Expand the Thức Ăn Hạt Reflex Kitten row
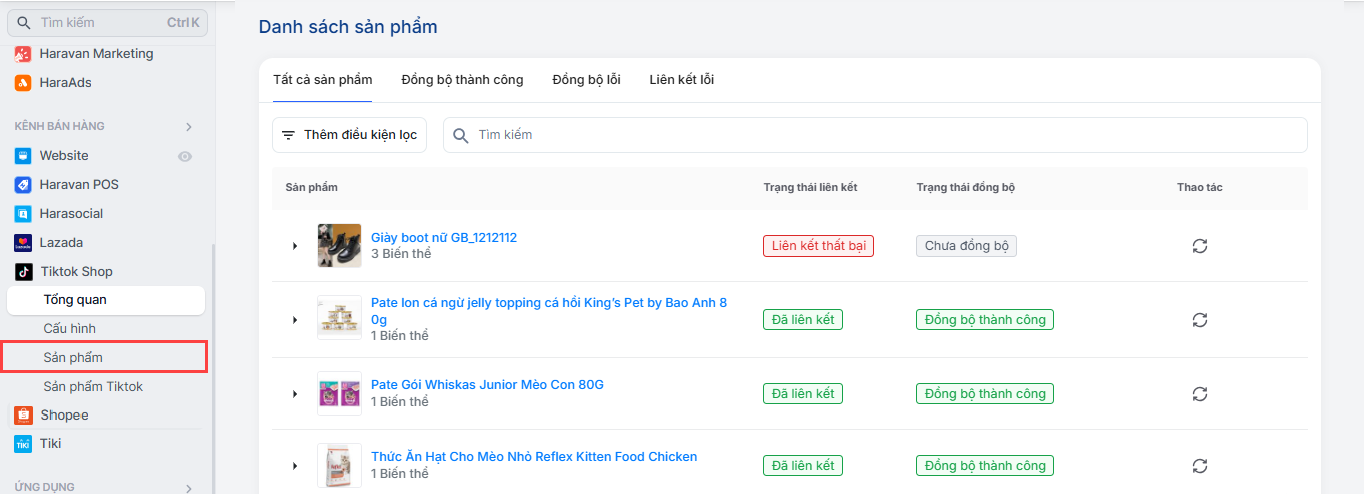The width and height of the screenshot is (1364, 494). click(295, 466)
